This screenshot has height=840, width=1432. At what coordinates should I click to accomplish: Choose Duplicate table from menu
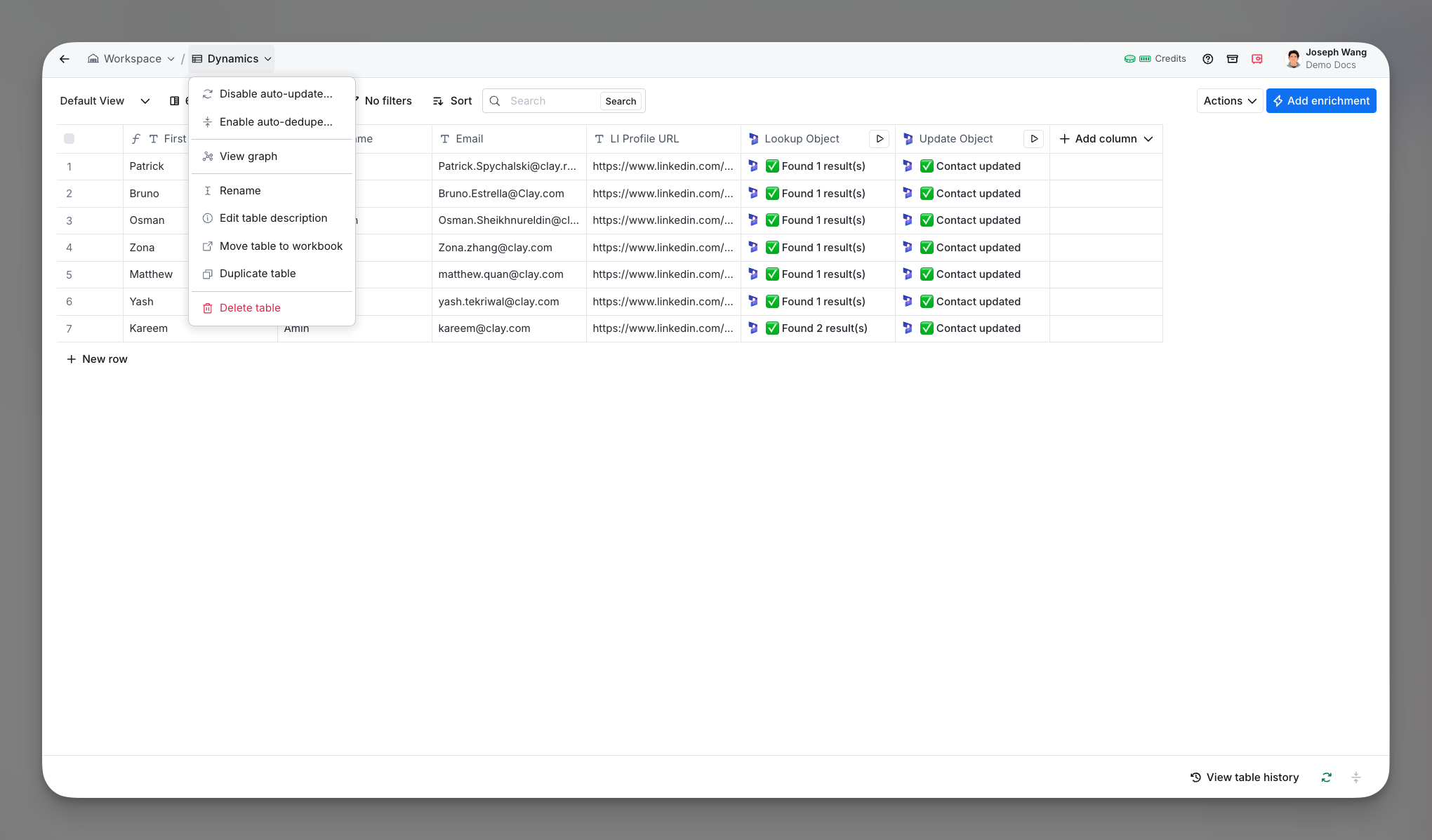(x=257, y=274)
